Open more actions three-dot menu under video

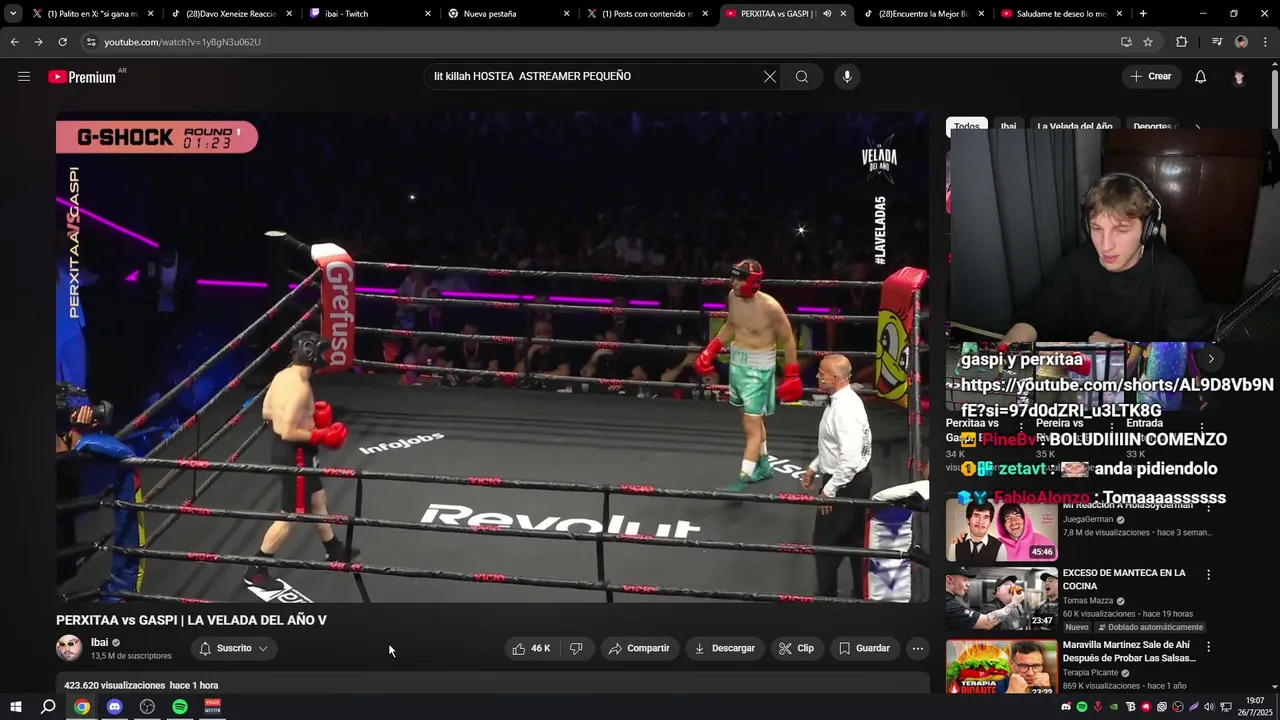click(918, 648)
